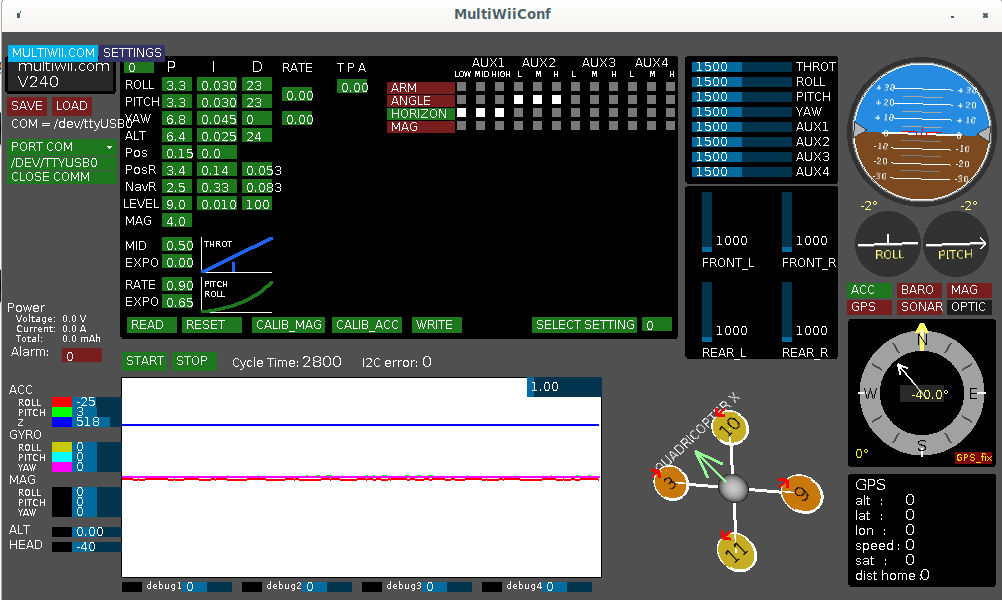The image size is (1002, 600).
Task: Enable ARM on AUX1 LOW
Action: pyautogui.click(x=462, y=87)
